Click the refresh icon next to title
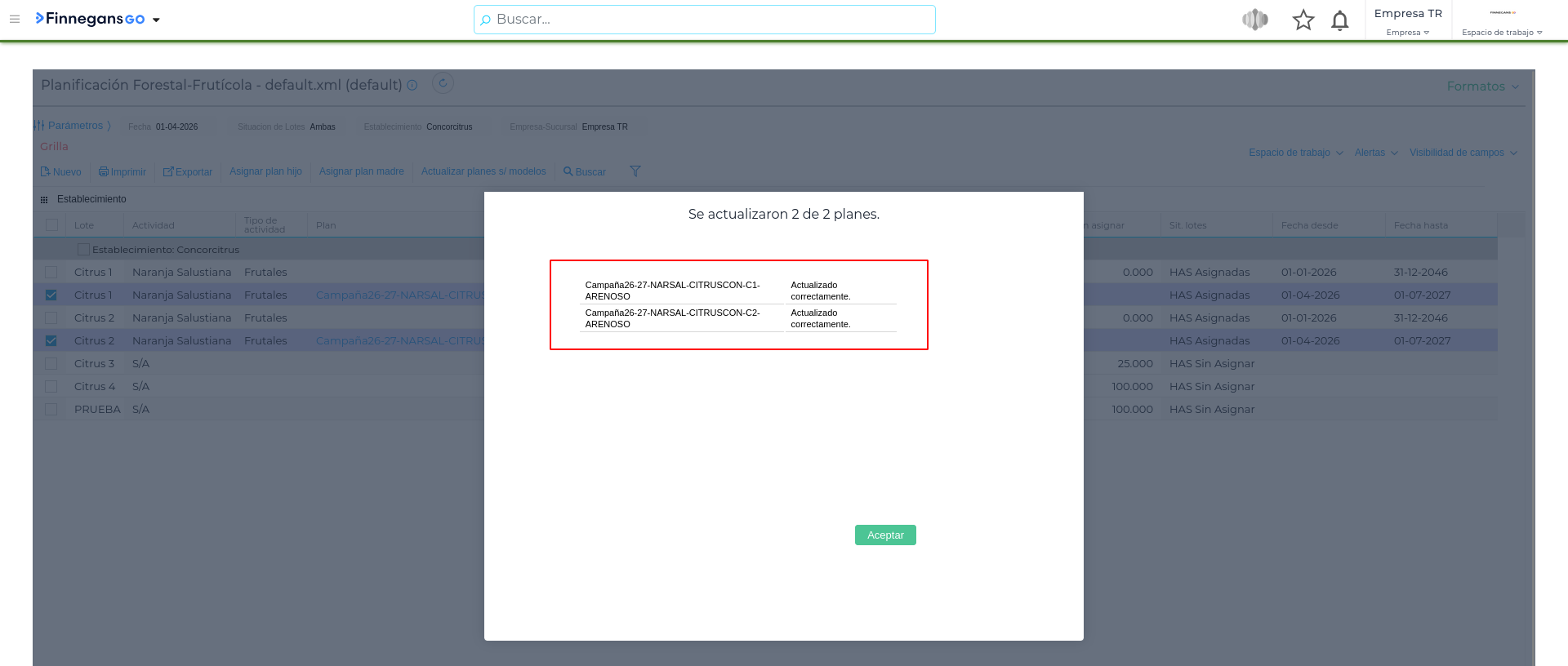 tap(443, 83)
